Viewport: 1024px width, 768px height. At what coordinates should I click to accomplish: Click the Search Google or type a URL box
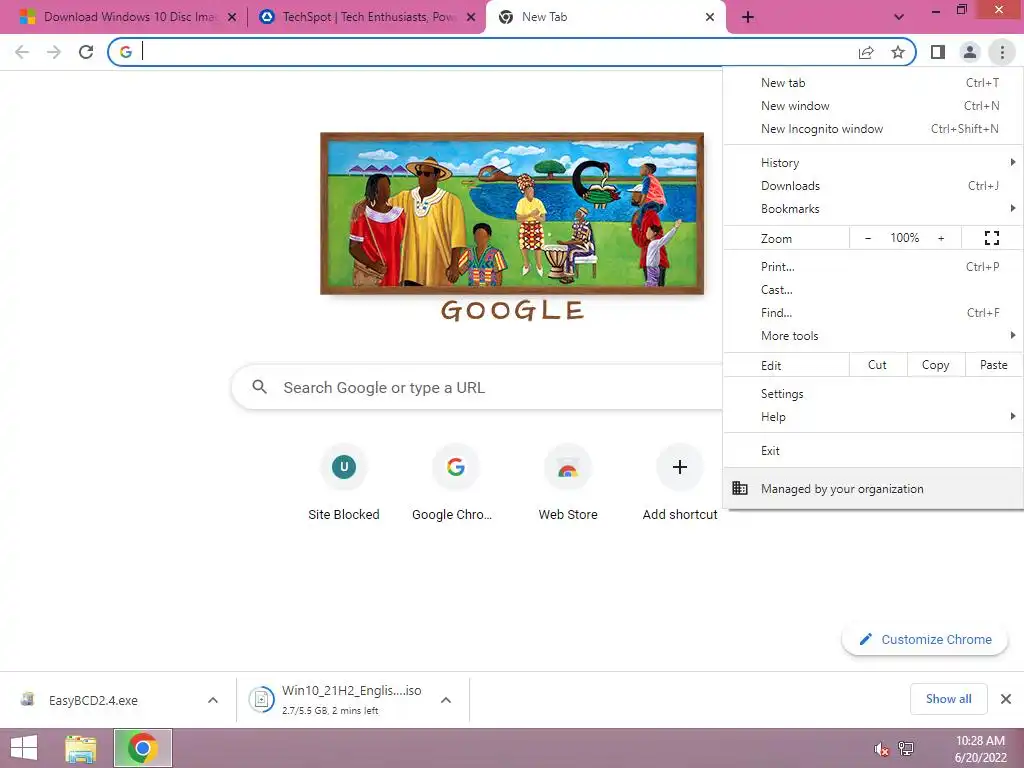point(477,387)
